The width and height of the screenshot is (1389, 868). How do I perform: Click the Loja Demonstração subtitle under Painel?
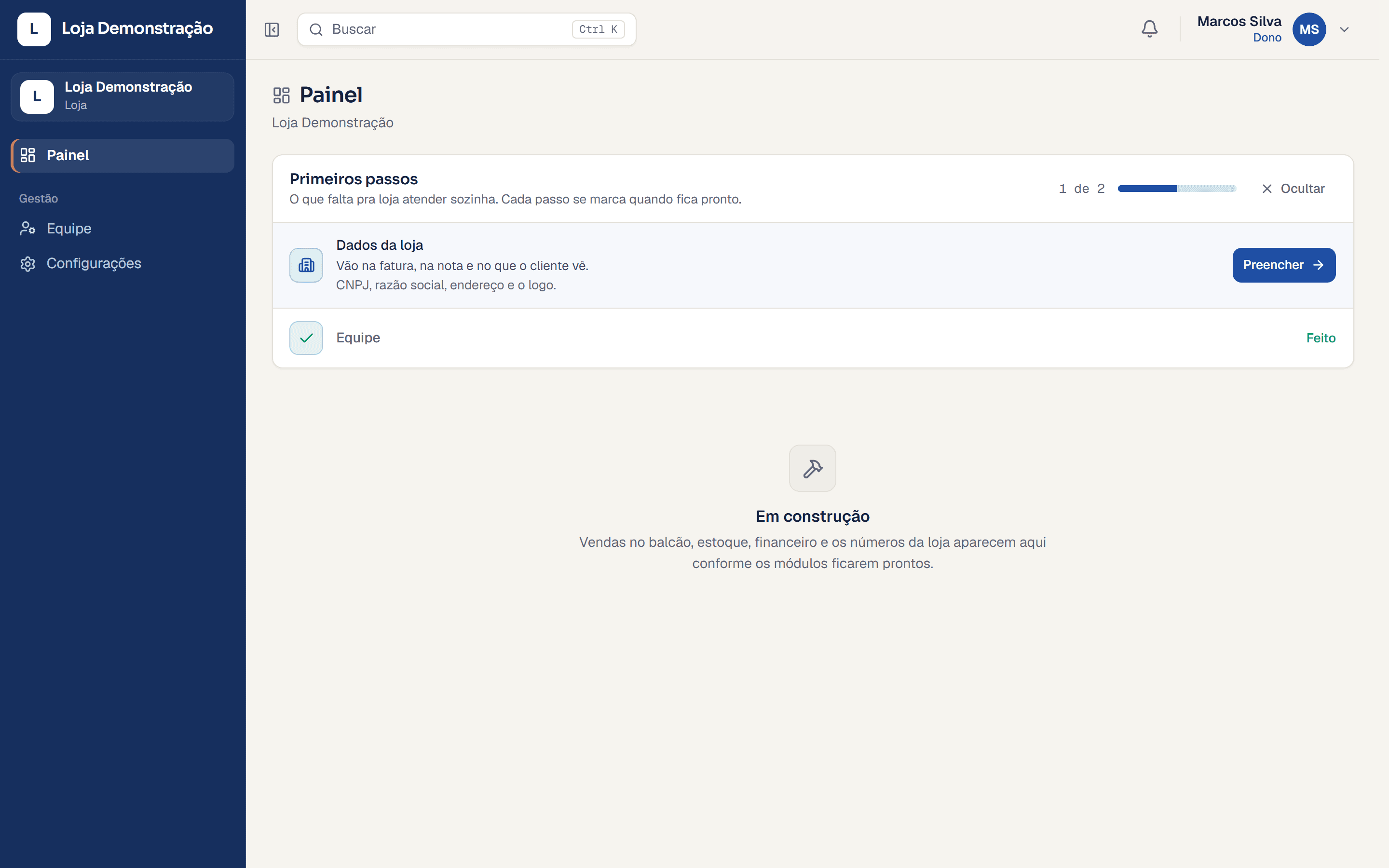[x=332, y=123]
